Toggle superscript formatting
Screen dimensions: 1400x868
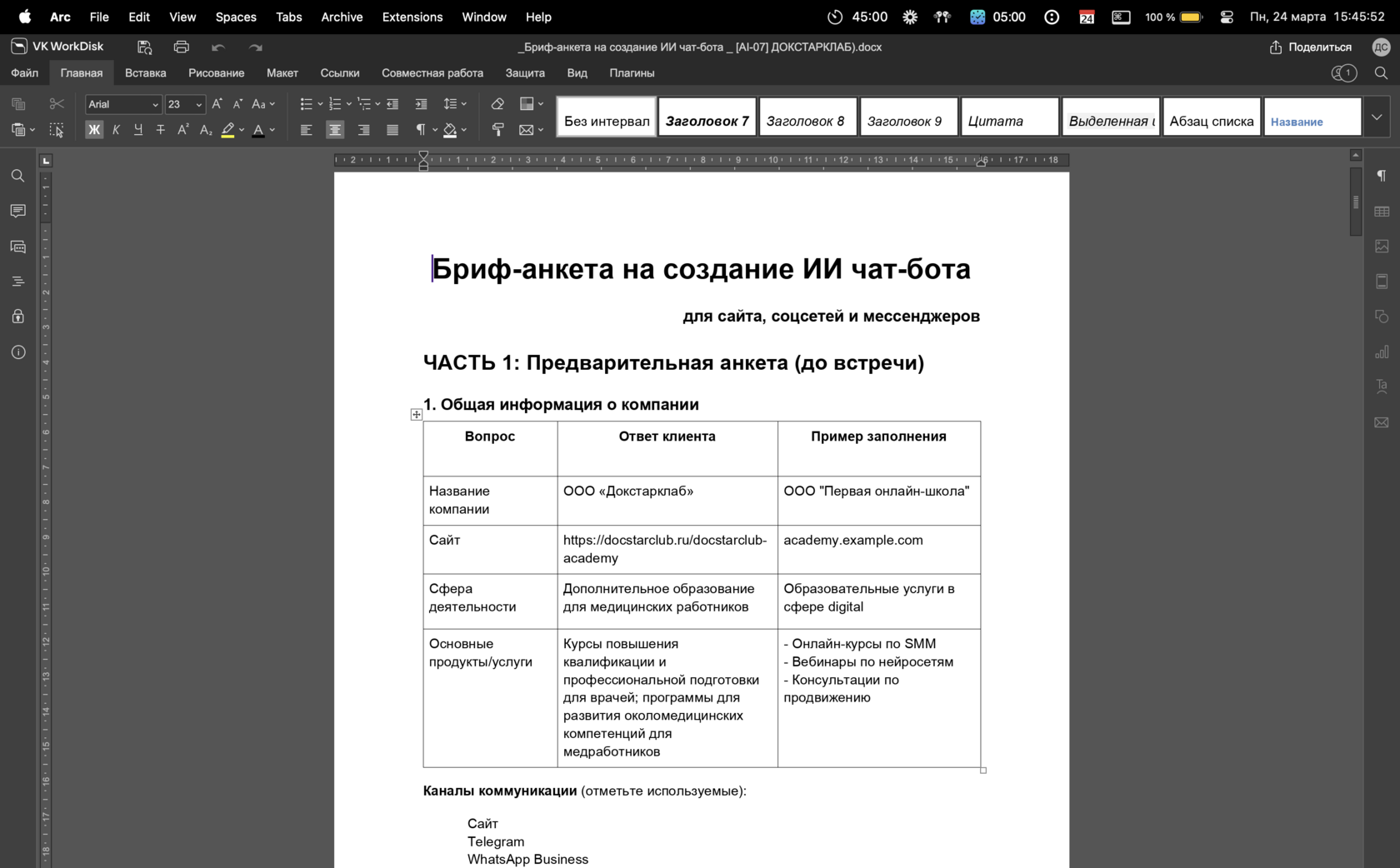pyautogui.click(x=183, y=130)
